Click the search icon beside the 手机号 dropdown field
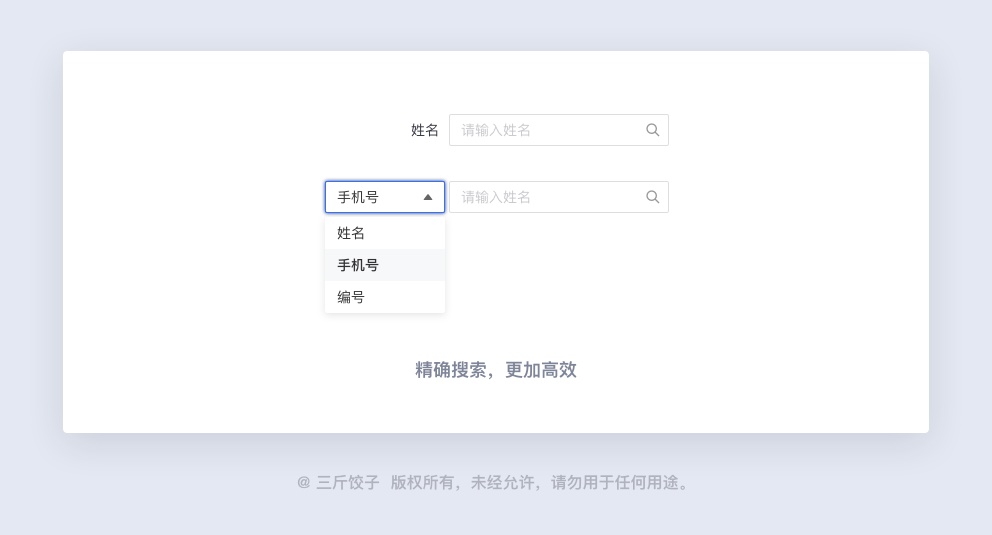The image size is (992, 535). 652,197
